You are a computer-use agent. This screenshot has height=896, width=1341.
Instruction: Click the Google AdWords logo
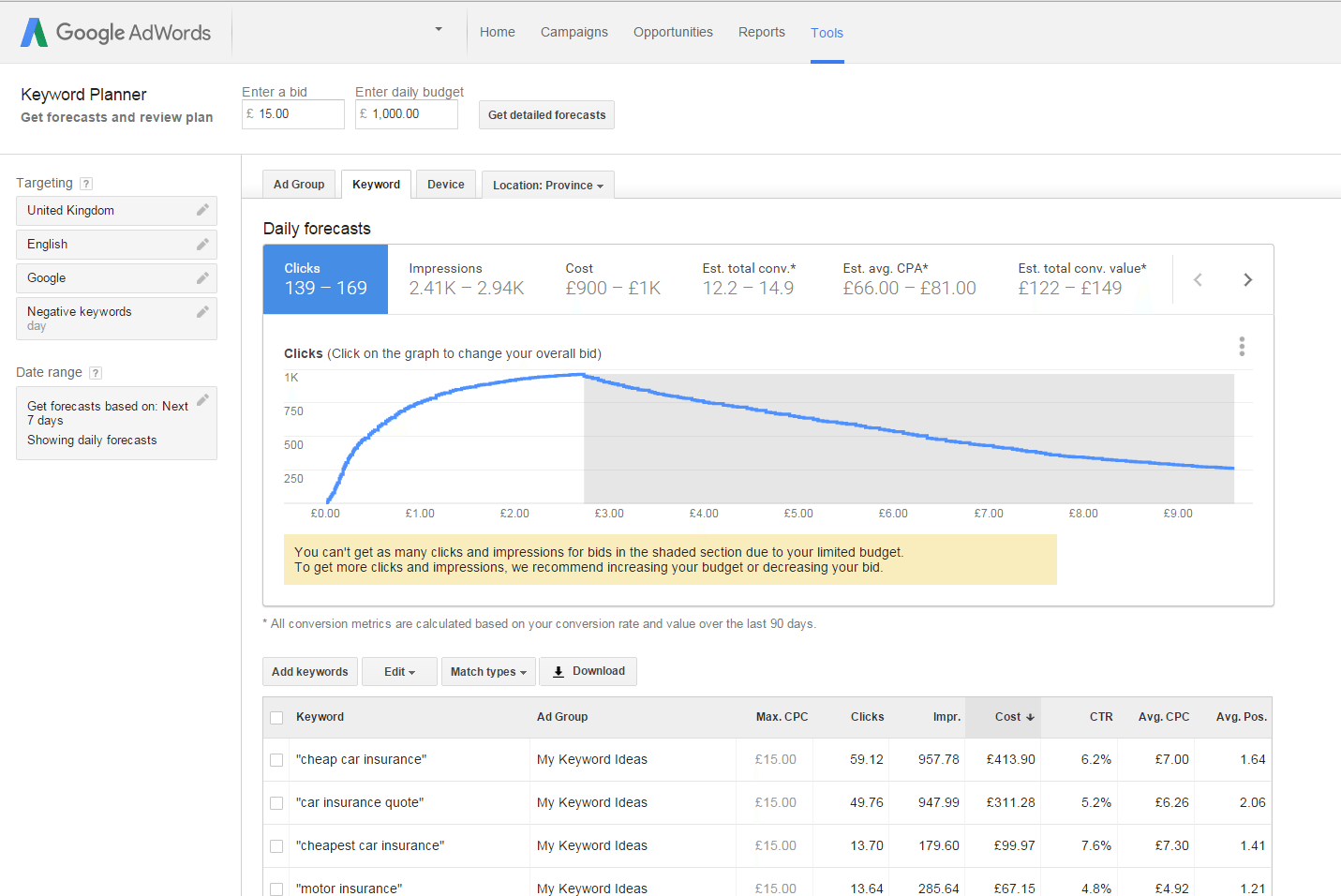click(116, 33)
